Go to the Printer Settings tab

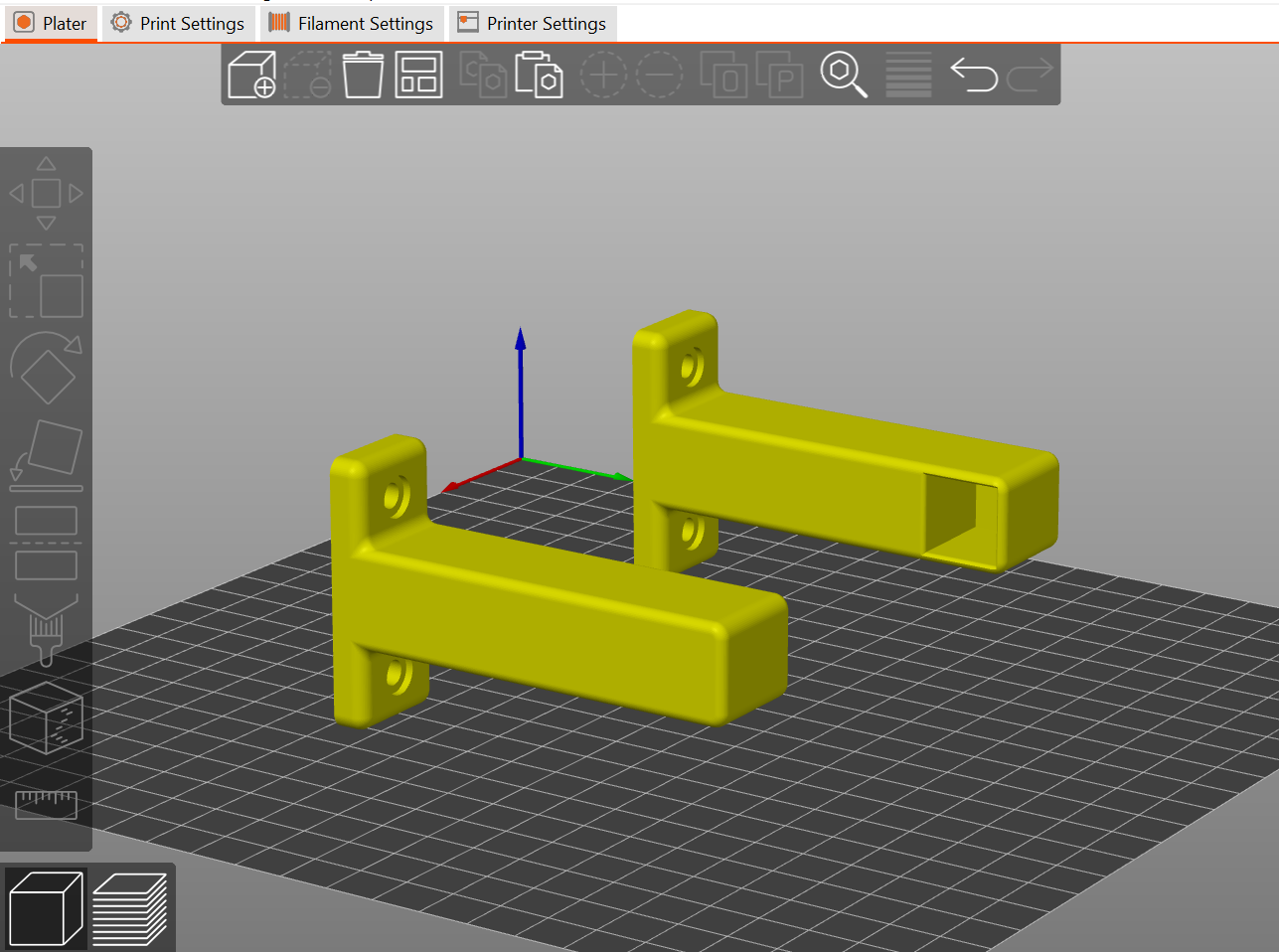point(533,23)
